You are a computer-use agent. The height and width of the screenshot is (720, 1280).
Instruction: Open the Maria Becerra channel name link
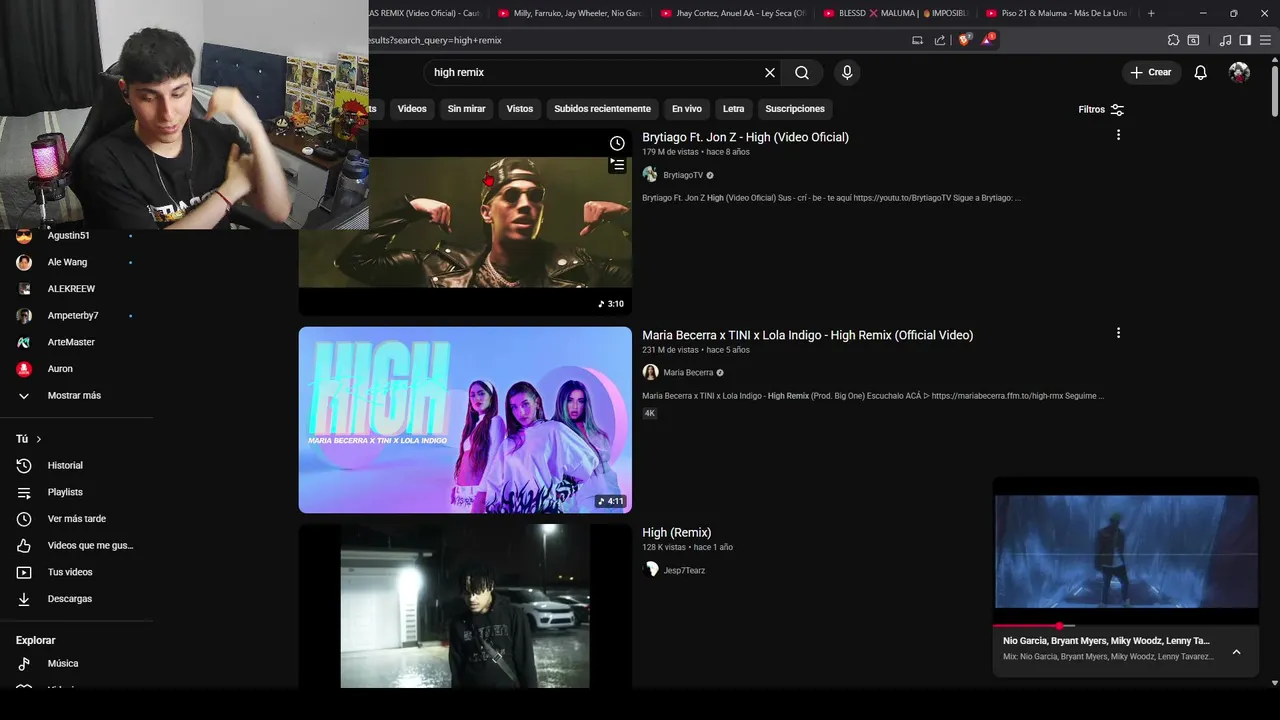tap(688, 372)
